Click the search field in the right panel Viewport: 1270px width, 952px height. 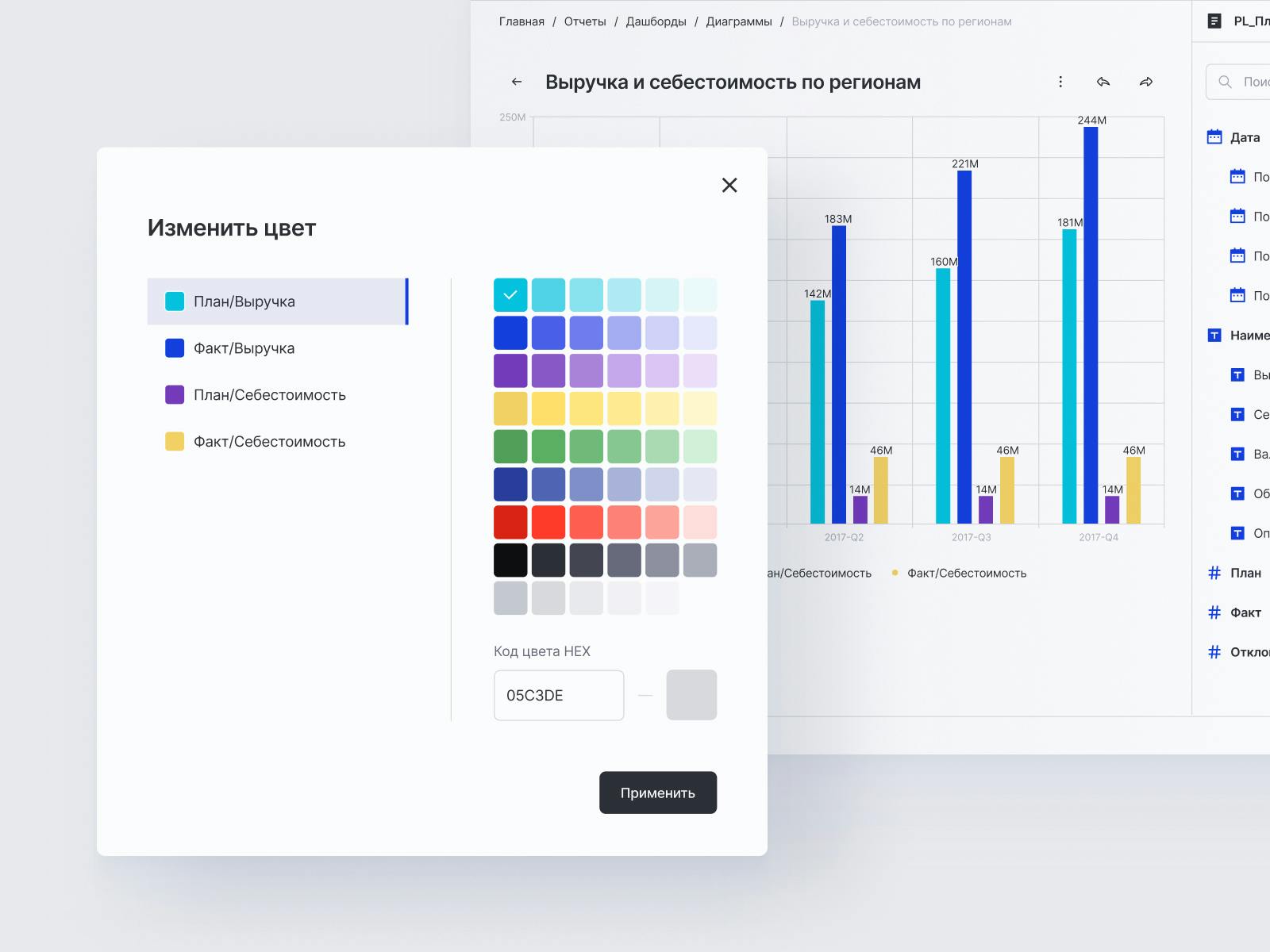[1238, 82]
